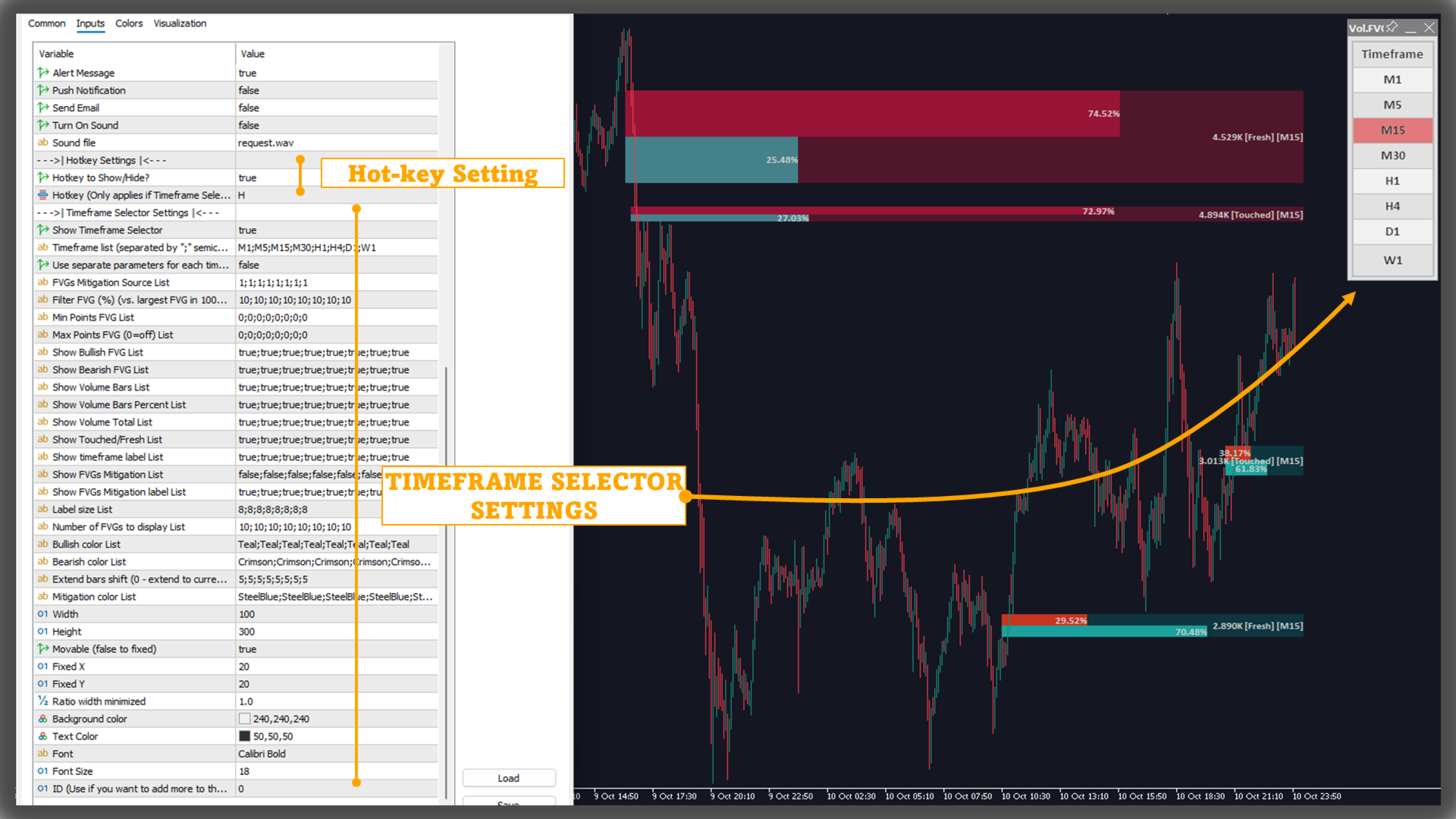Click the Sound file string icon
Image resolution: width=1456 pixels, height=819 pixels.
[x=43, y=143]
